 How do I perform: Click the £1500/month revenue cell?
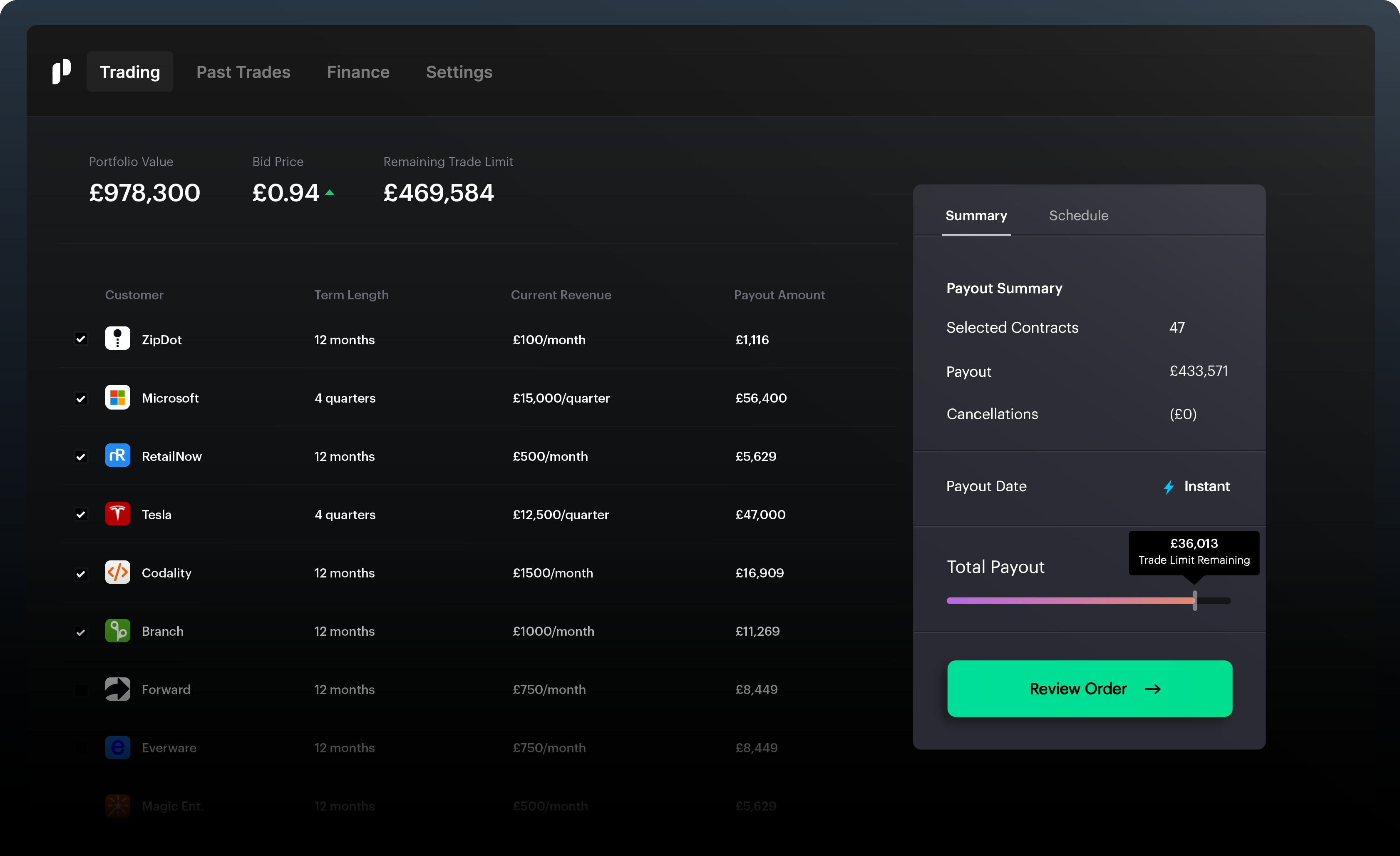552,573
